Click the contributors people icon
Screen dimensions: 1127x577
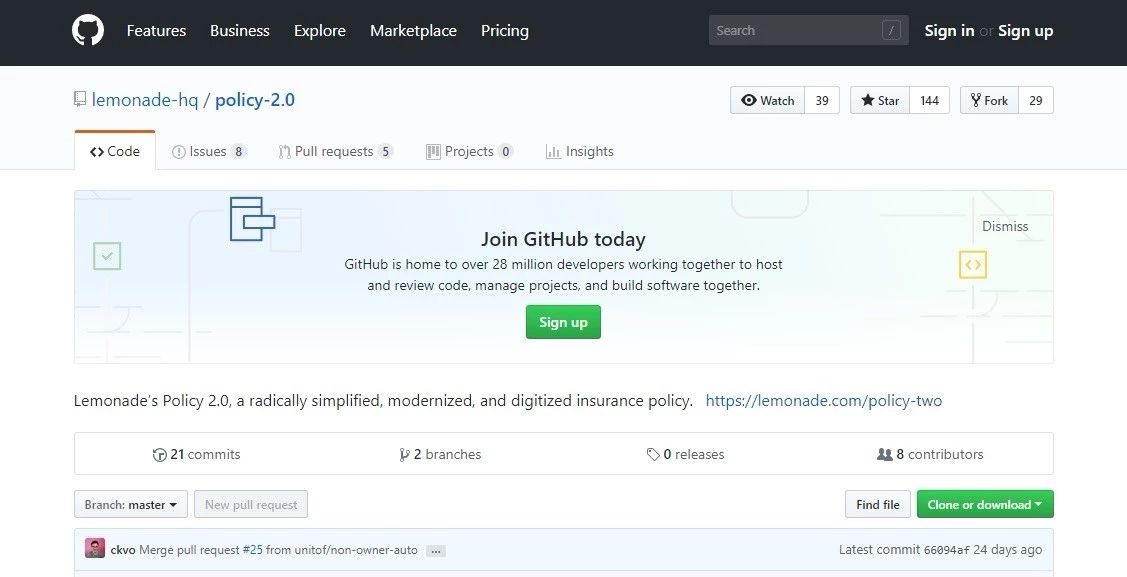point(884,455)
